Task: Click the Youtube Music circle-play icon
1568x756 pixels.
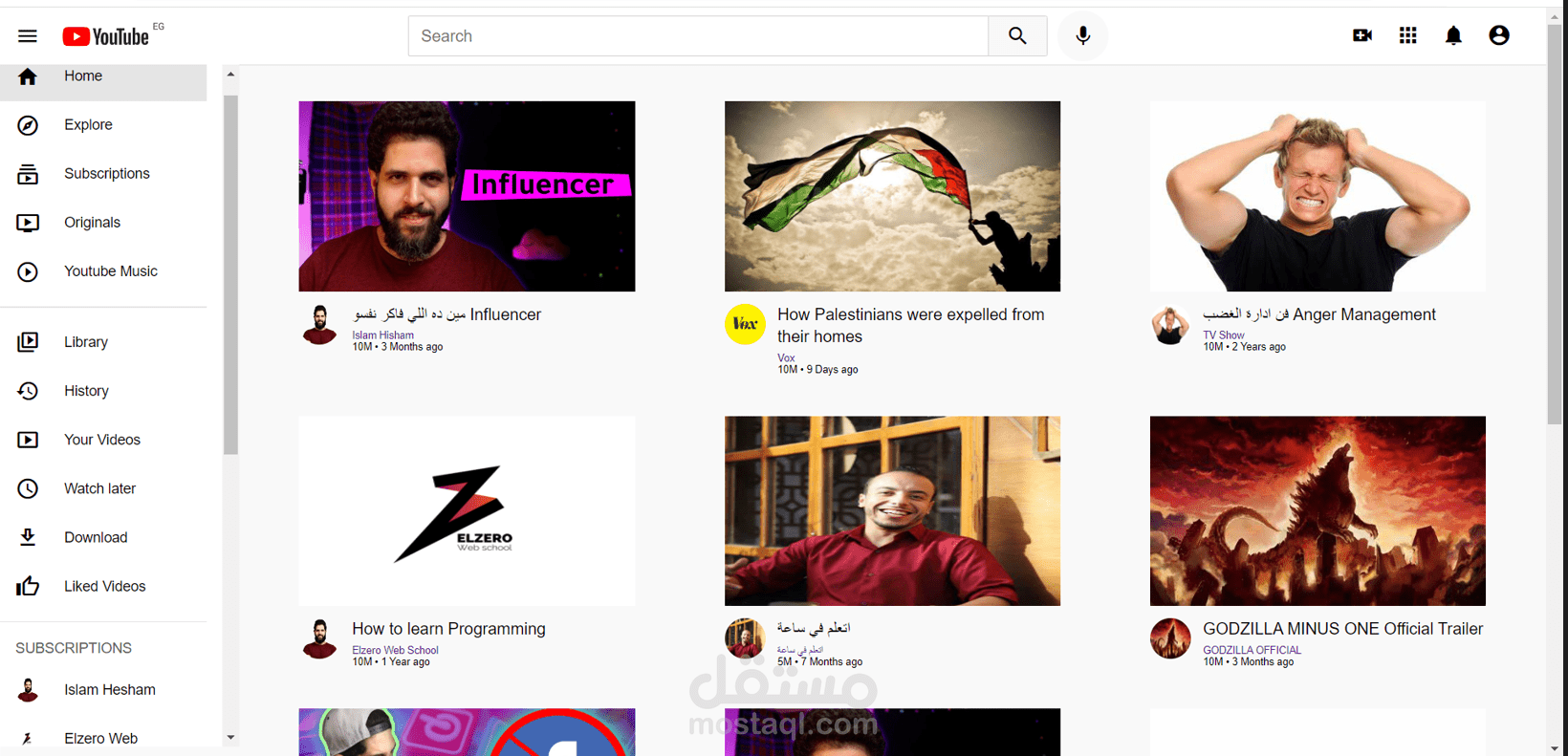Action: tap(28, 271)
